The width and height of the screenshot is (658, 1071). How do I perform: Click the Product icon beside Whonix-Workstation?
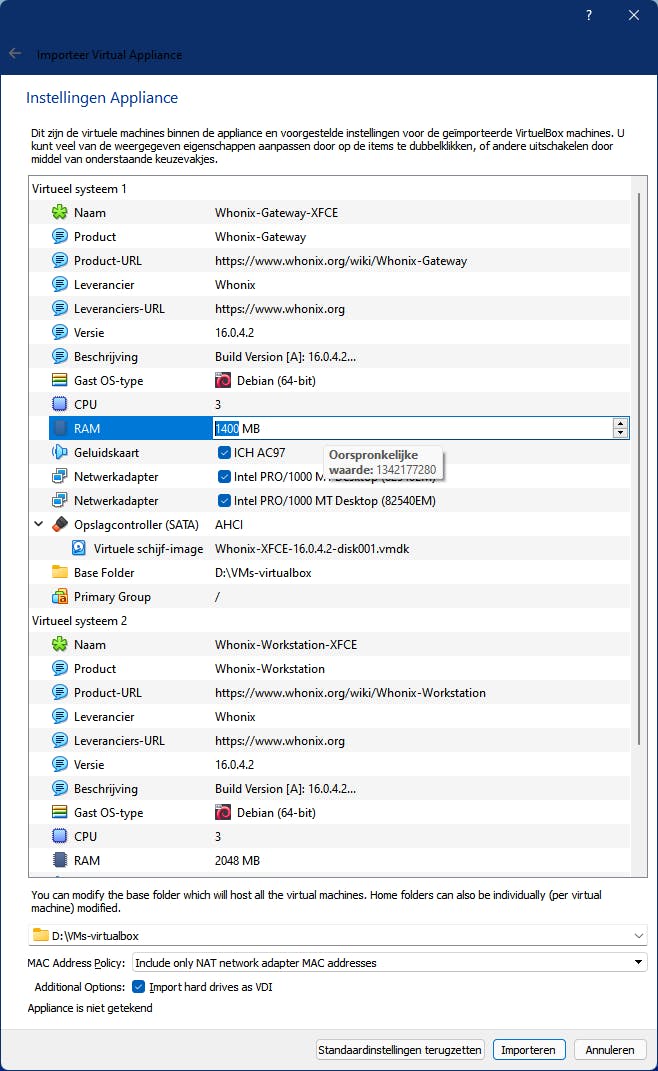click(60, 668)
